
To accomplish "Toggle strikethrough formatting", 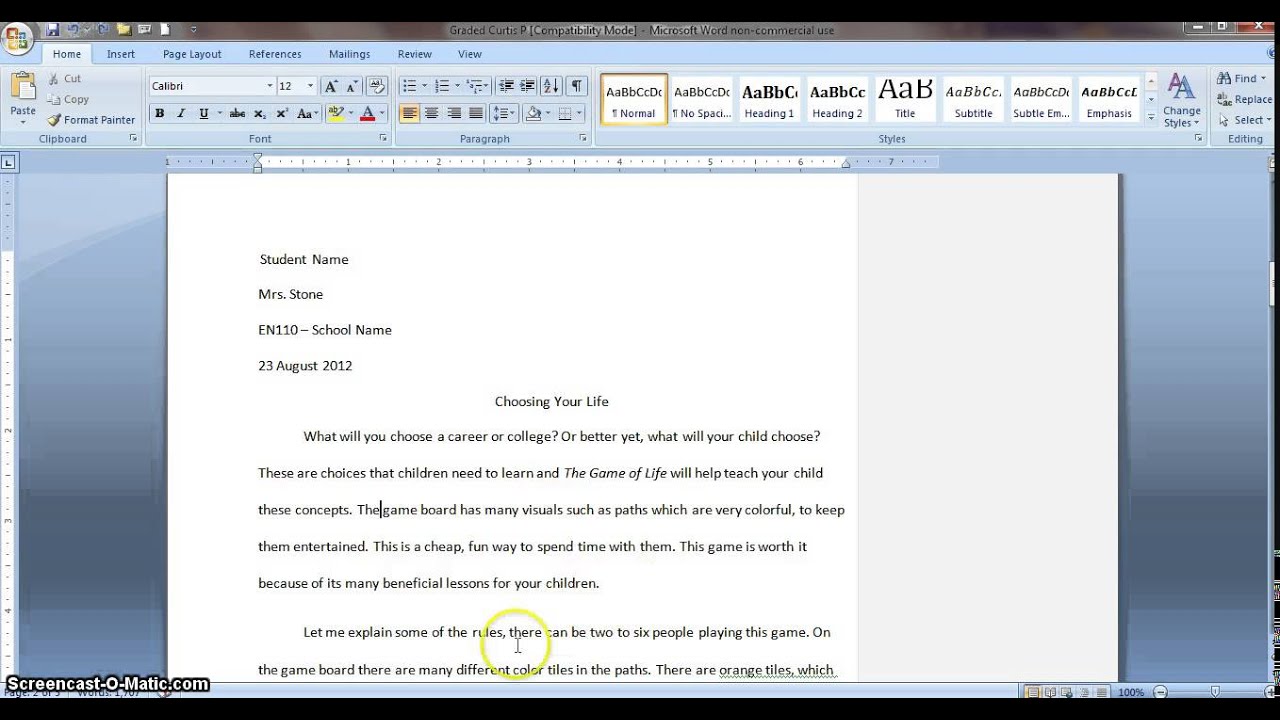I will [237, 114].
